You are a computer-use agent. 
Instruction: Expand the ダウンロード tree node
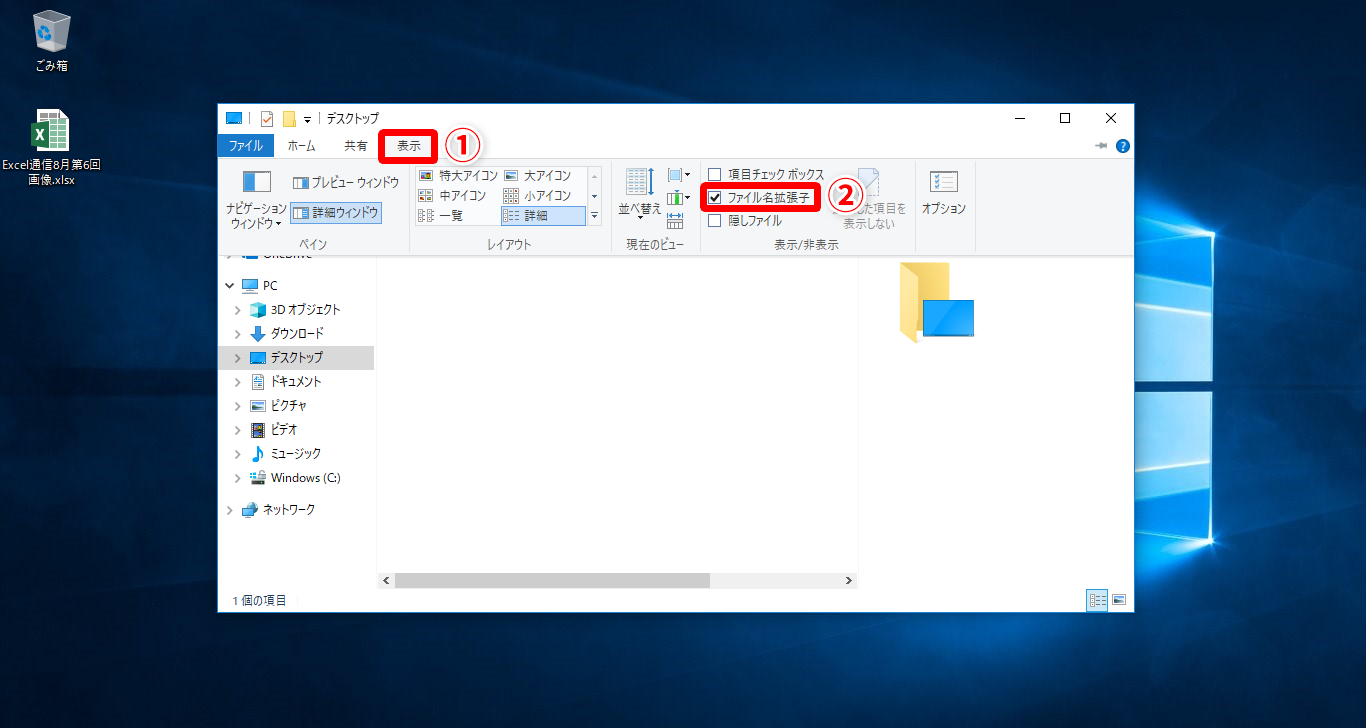(237, 333)
